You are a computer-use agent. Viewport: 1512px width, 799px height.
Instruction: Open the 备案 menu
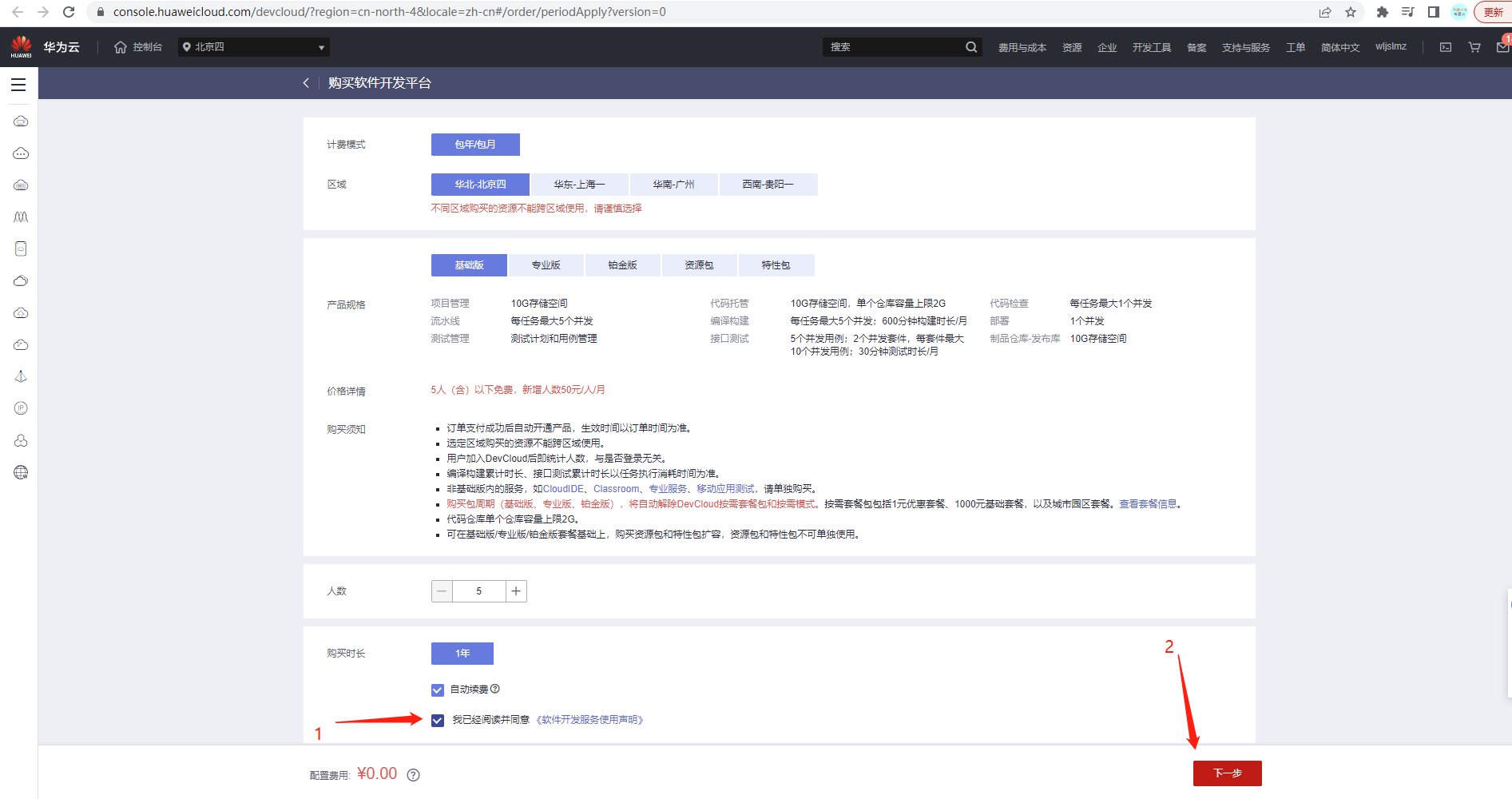(x=1197, y=47)
